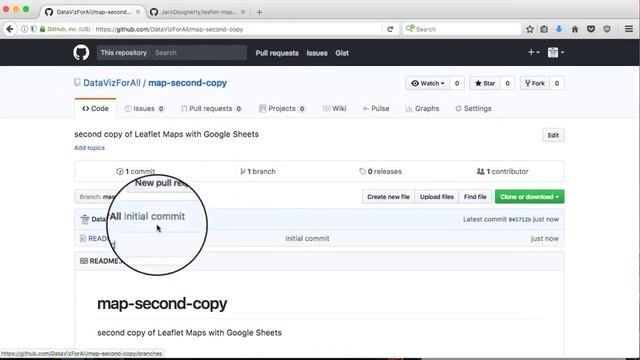The image size is (640, 360).
Task: Open the Firefox downloads arrow icon
Action: [559, 29]
